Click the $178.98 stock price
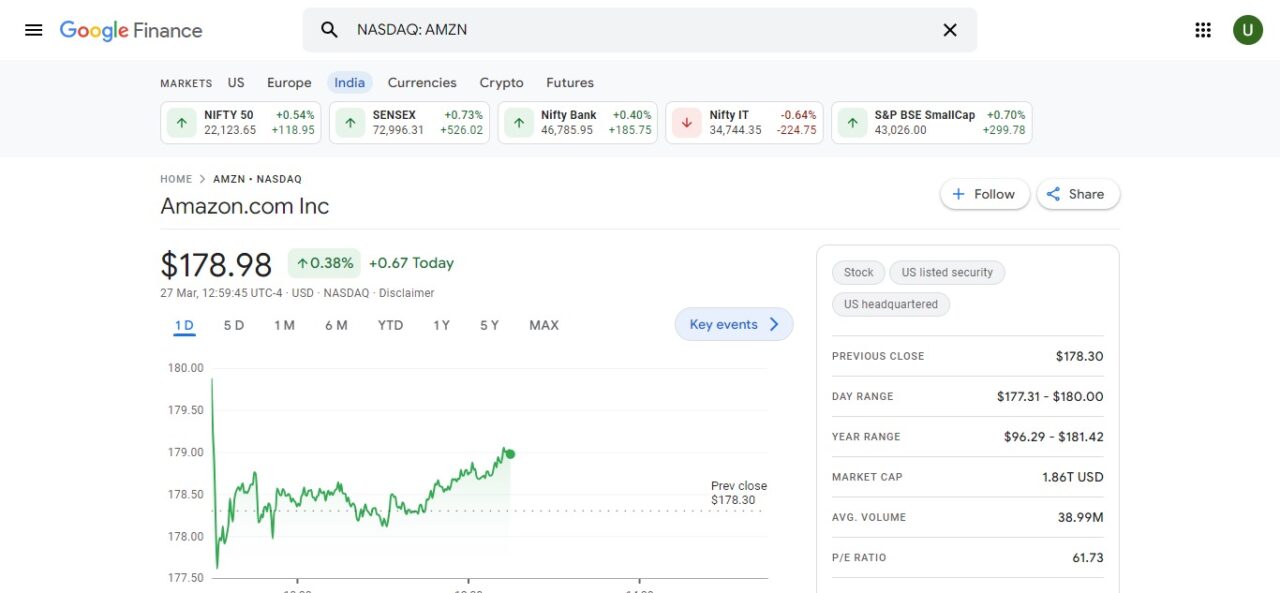 click(x=216, y=265)
